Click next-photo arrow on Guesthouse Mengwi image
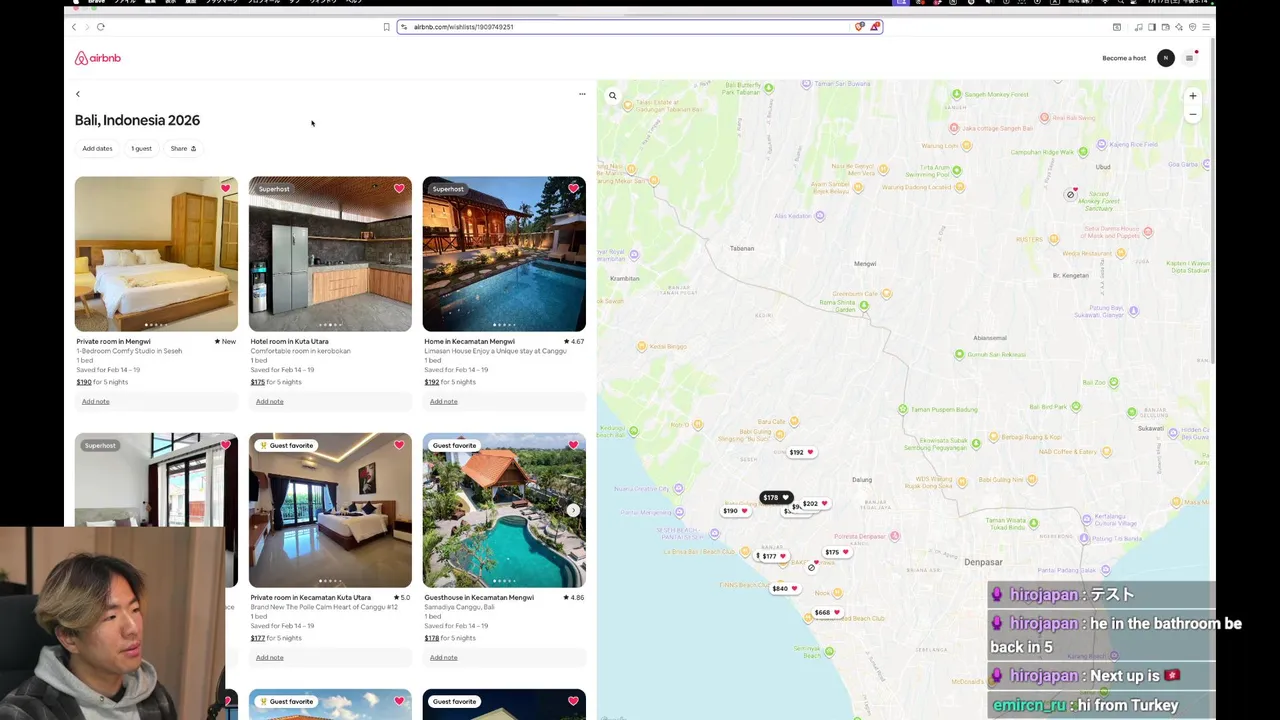Image resolution: width=1280 pixels, height=720 pixels. (x=573, y=510)
